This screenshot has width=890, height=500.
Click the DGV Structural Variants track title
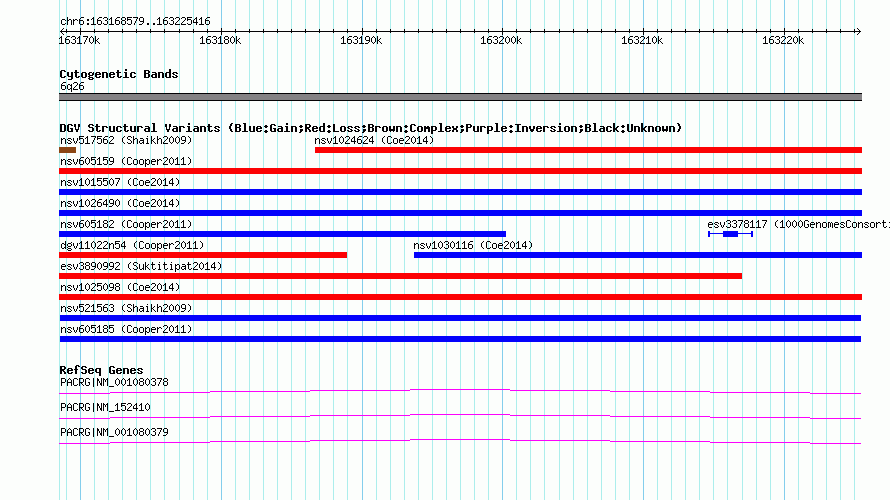[370, 128]
